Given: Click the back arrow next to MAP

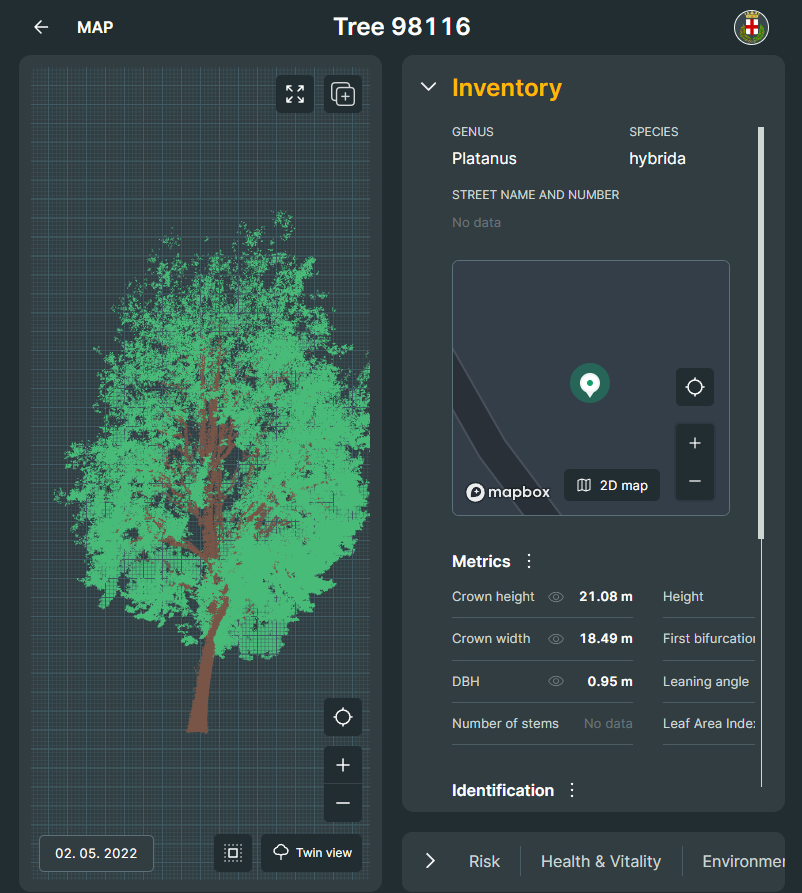Looking at the screenshot, I should click(x=41, y=27).
